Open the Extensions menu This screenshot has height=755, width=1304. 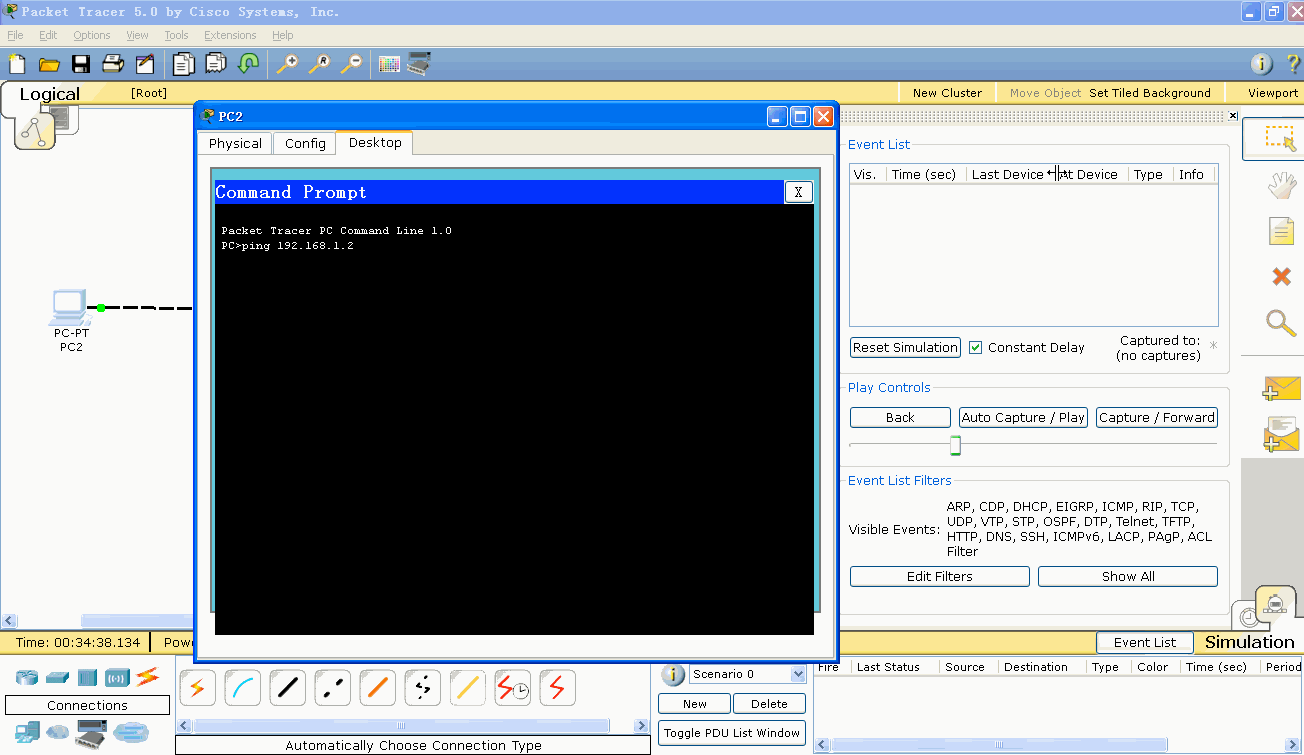(x=230, y=35)
